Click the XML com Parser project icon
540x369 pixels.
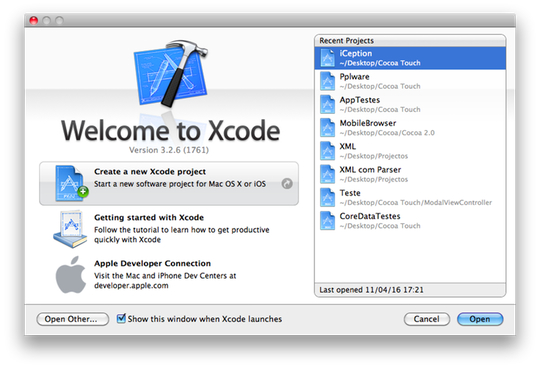[327, 174]
